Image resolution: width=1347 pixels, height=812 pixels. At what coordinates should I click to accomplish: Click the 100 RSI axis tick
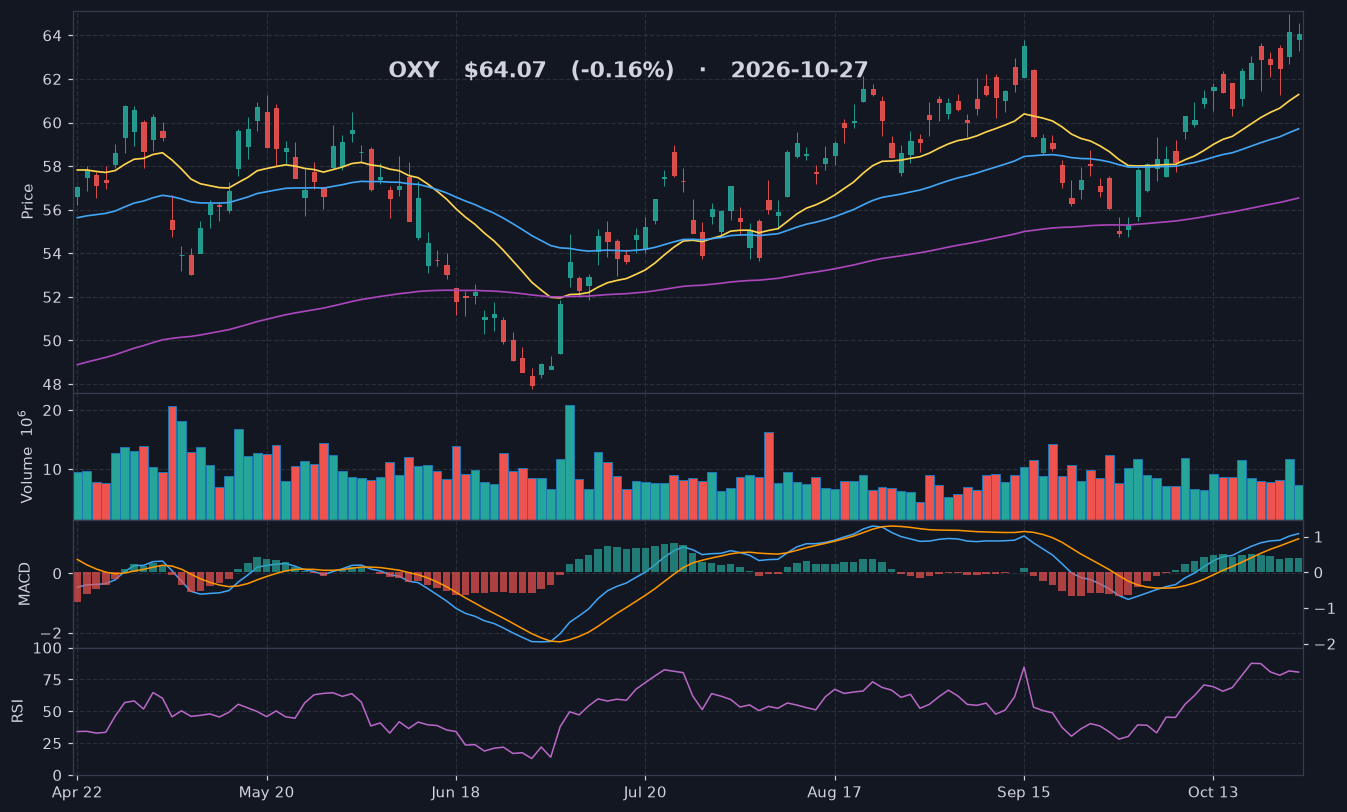coord(48,649)
